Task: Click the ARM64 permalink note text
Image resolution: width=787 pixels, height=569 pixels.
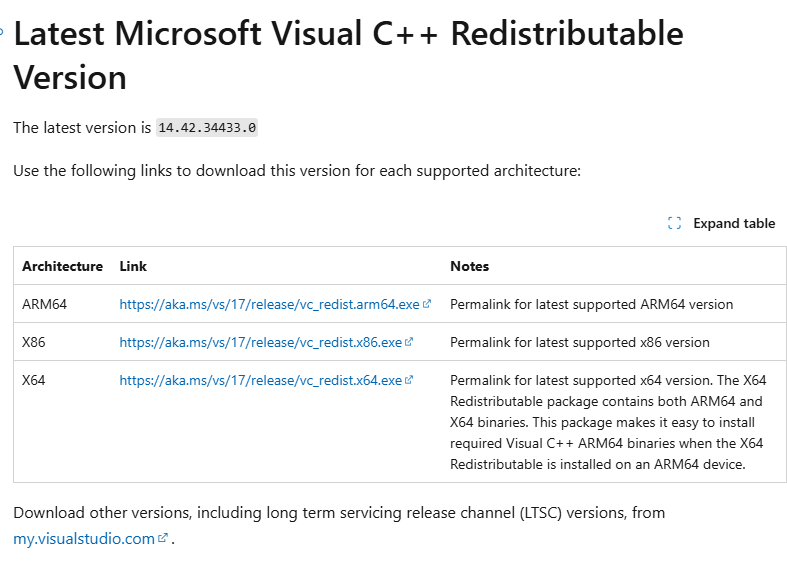Action: point(591,304)
